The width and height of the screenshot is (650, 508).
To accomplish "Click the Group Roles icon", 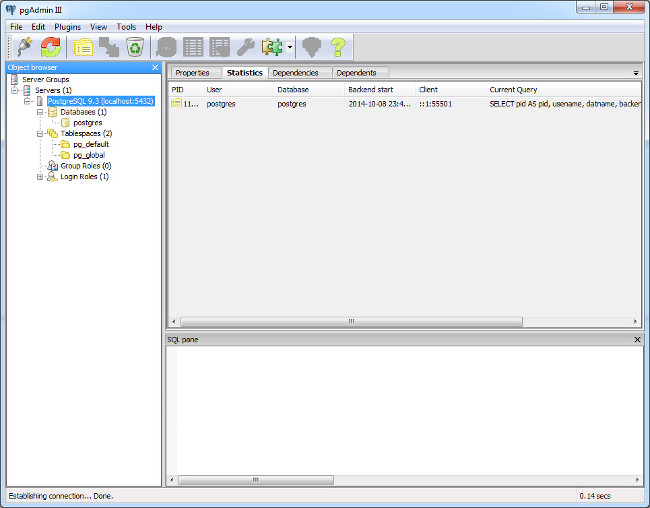I will click(52, 166).
